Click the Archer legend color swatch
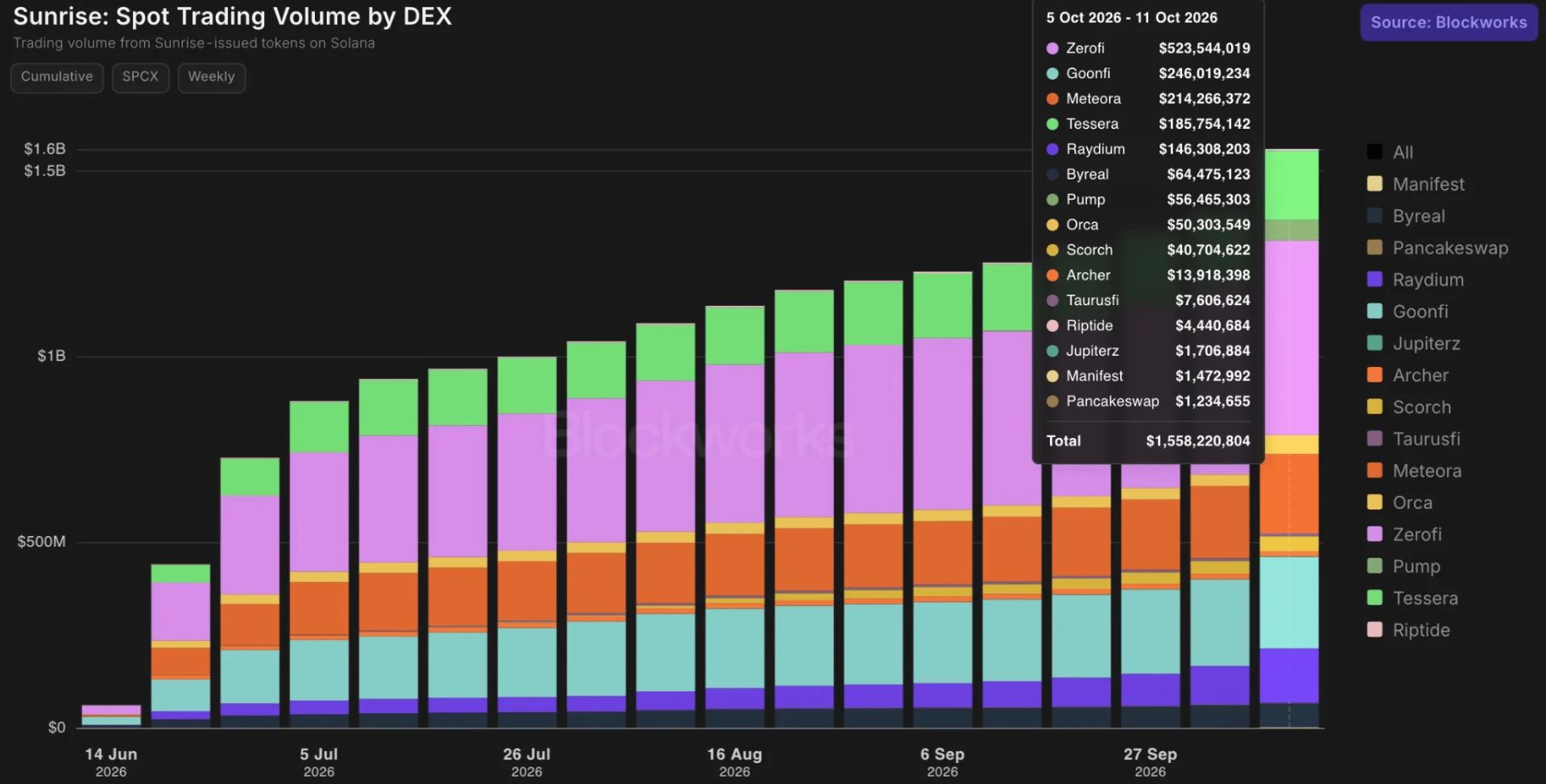 coord(1374,375)
